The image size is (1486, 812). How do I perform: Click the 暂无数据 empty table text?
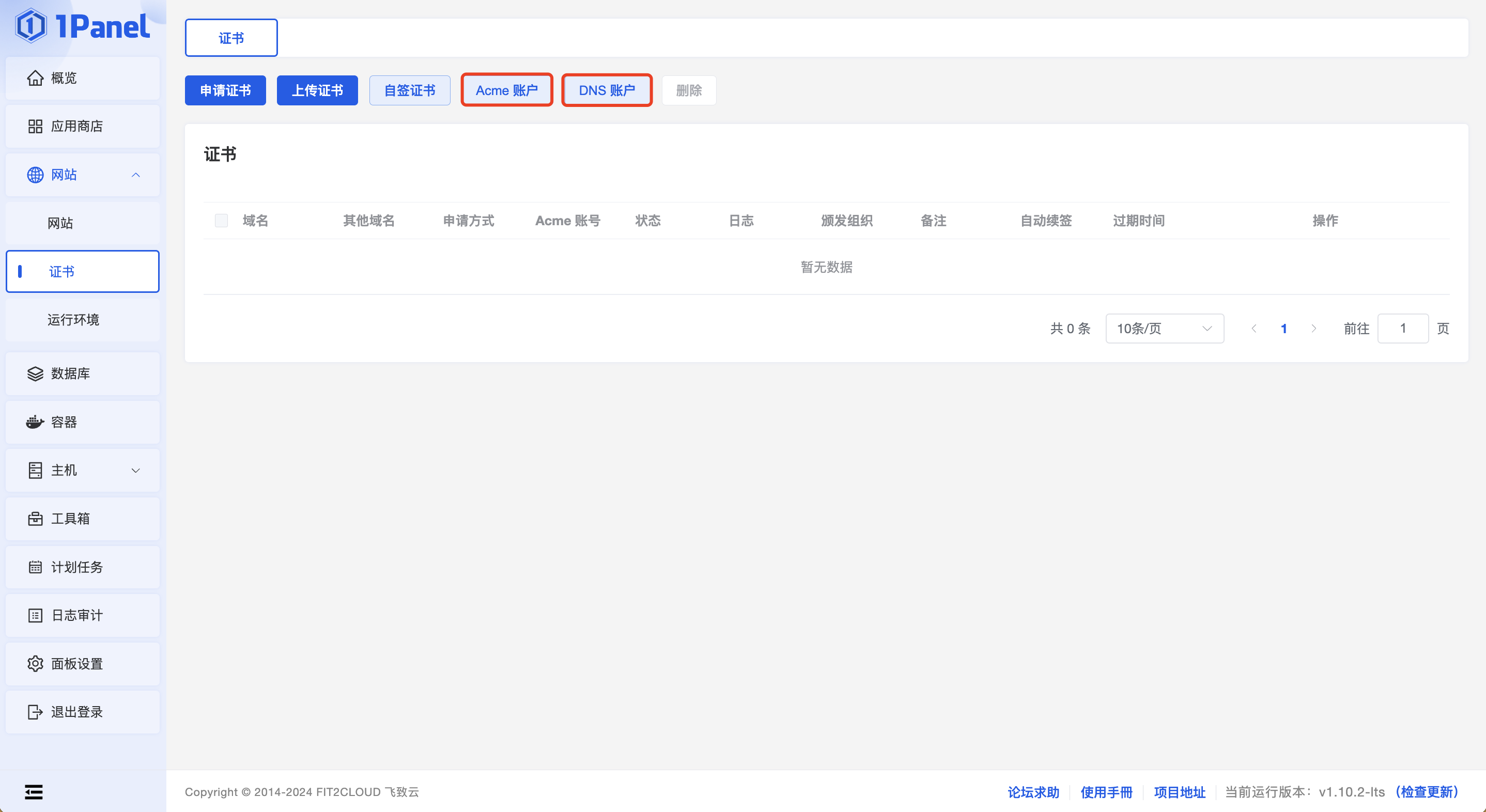(x=827, y=267)
